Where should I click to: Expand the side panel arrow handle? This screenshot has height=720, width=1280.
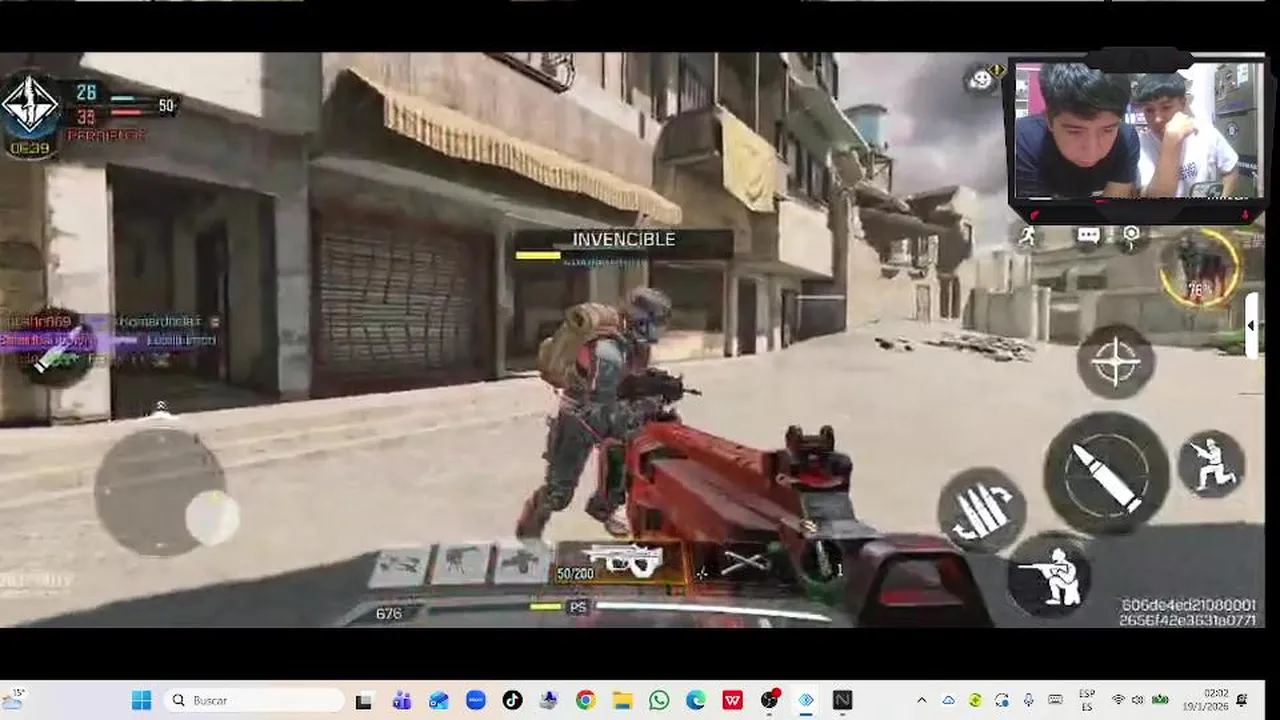[1251, 326]
